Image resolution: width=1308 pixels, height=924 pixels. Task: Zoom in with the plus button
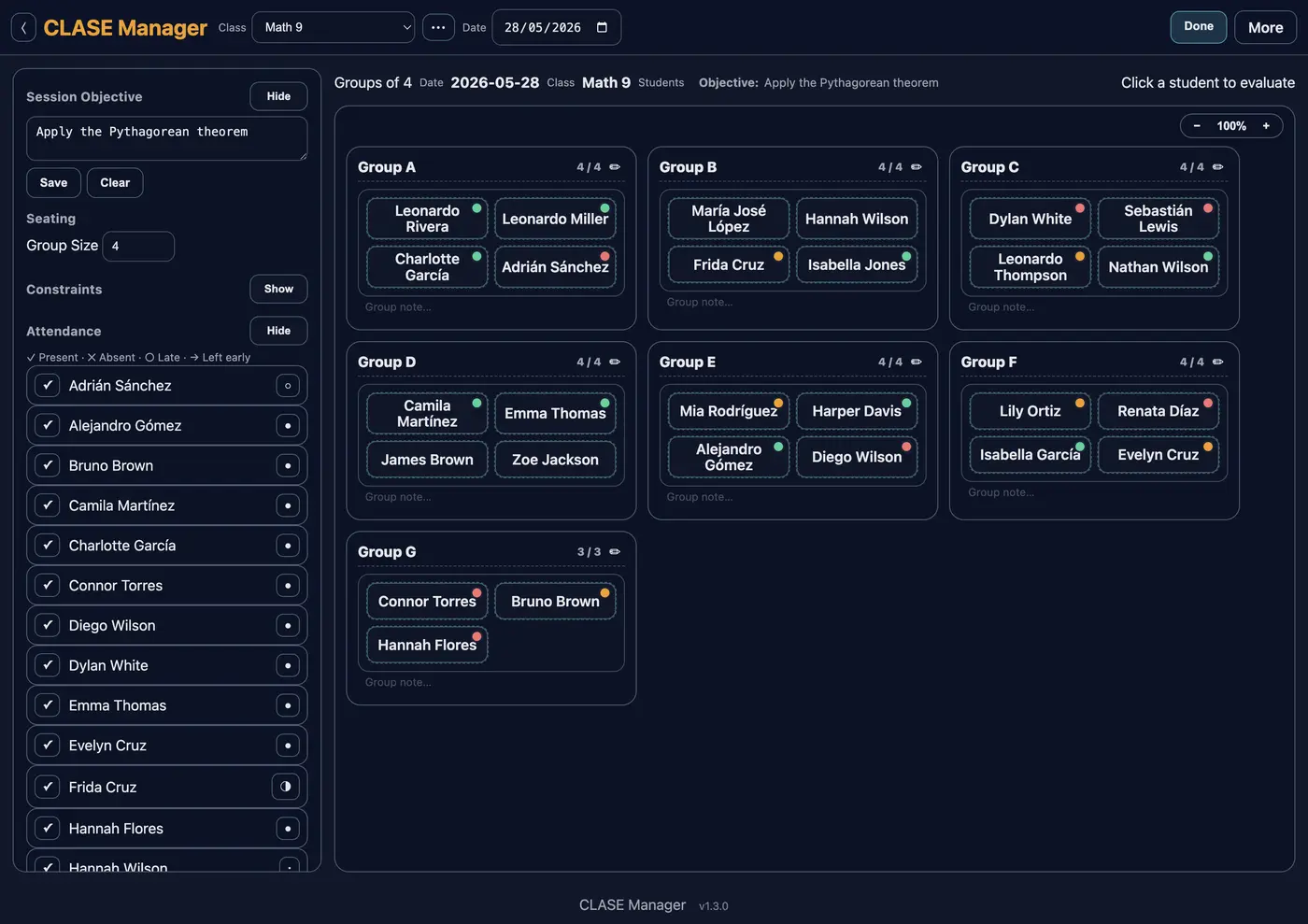tap(1266, 126)
